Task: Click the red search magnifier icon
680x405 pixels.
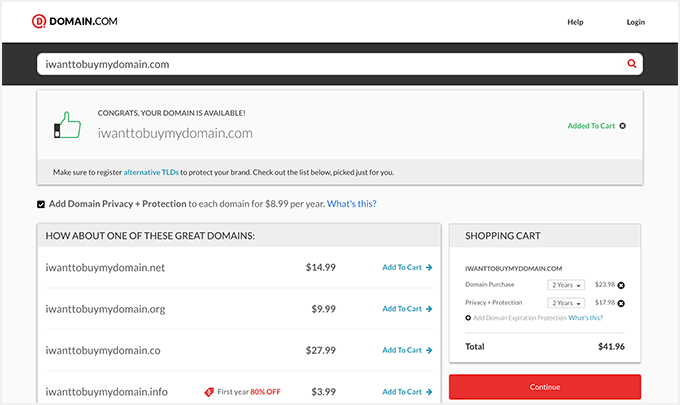Action: click(x=631, y=64)
